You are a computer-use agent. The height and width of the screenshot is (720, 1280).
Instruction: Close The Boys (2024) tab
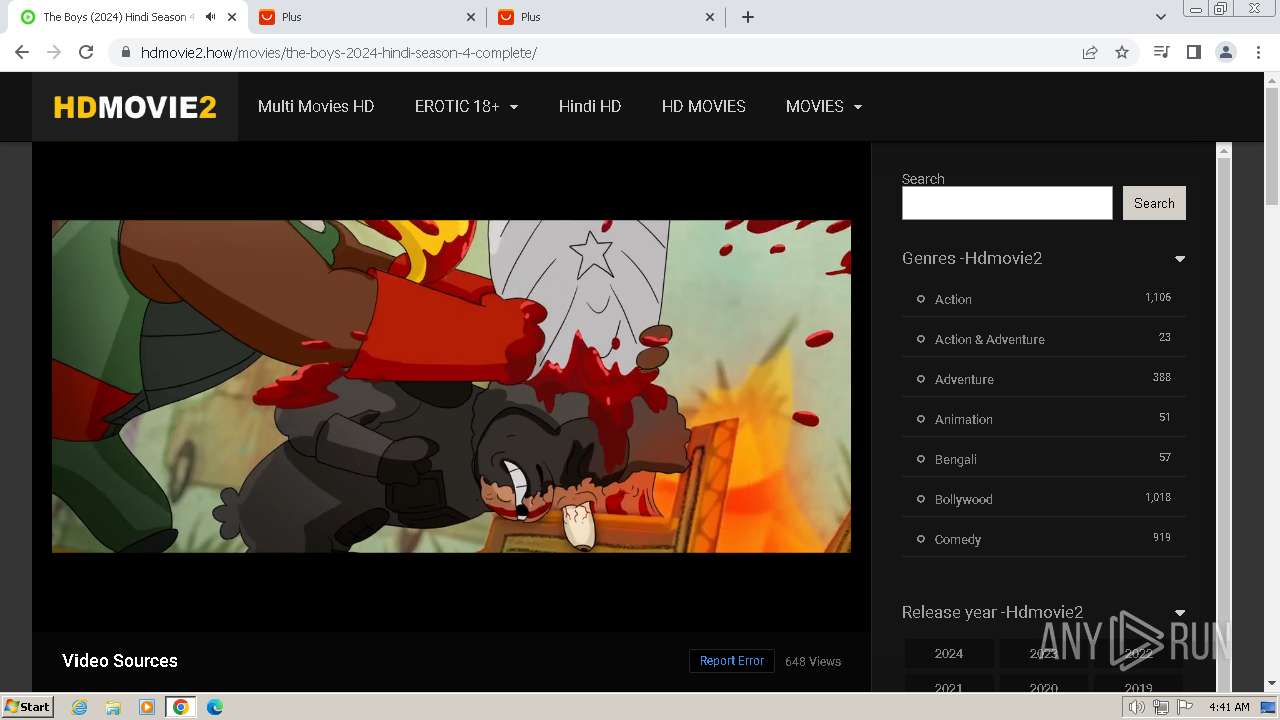[232, 17]
